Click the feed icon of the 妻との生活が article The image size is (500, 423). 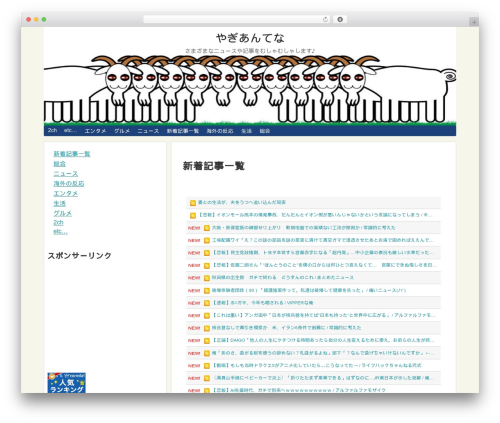point(193,203)
